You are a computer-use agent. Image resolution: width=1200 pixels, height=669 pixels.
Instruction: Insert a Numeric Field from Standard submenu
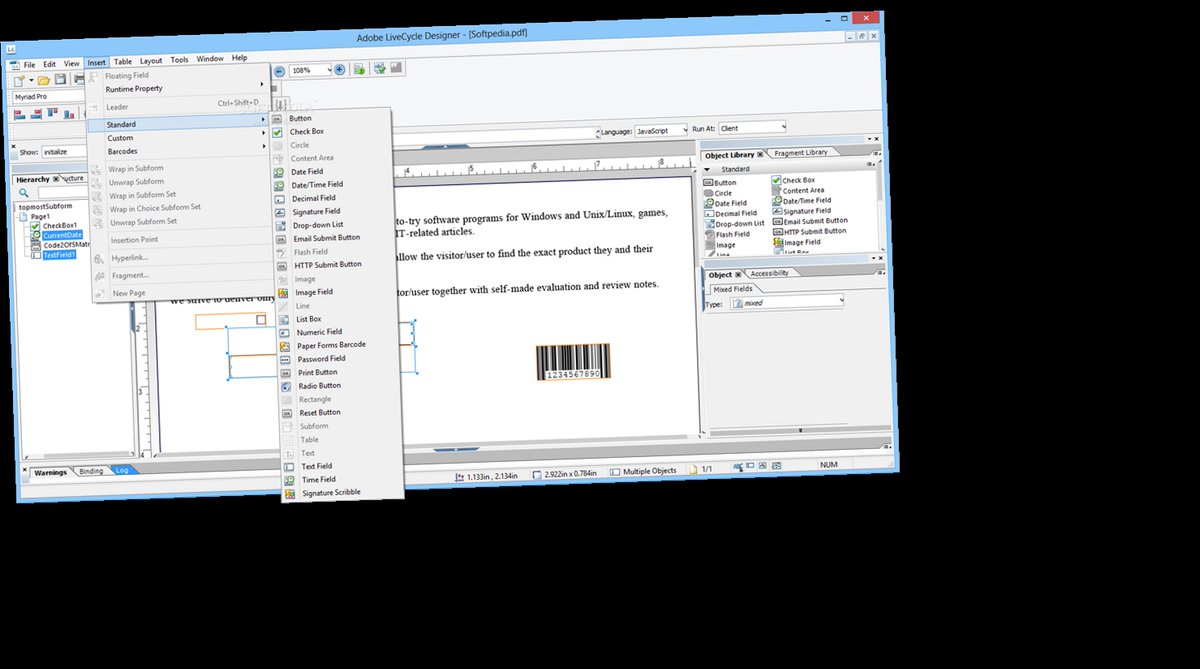(319, 331)
